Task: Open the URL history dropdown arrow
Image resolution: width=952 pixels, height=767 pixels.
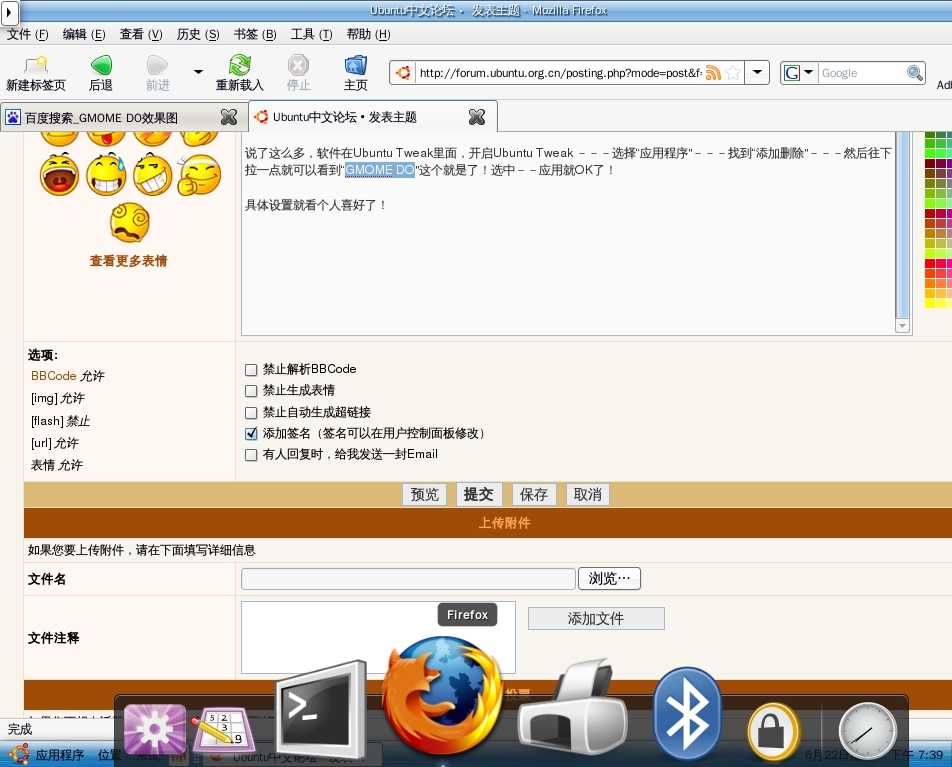Action: coord(757,72)
